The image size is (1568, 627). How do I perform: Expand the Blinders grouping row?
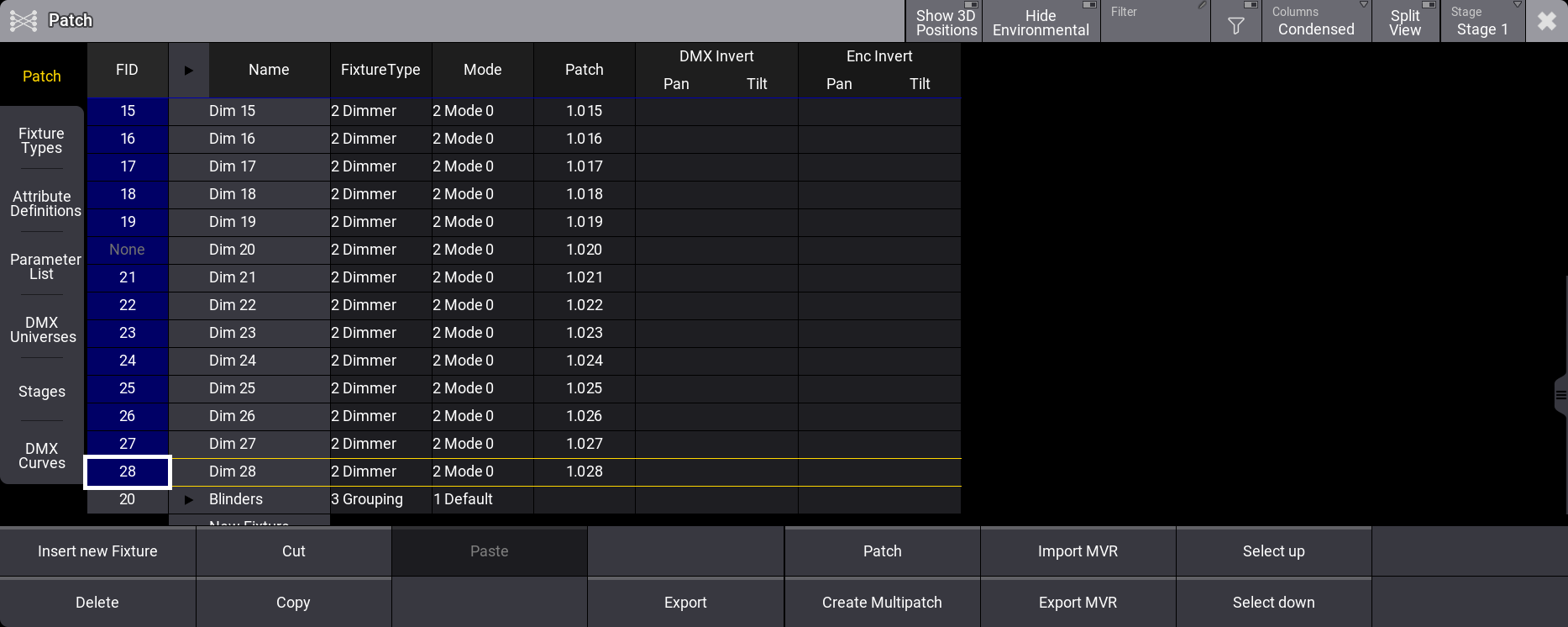pos(188,500)
